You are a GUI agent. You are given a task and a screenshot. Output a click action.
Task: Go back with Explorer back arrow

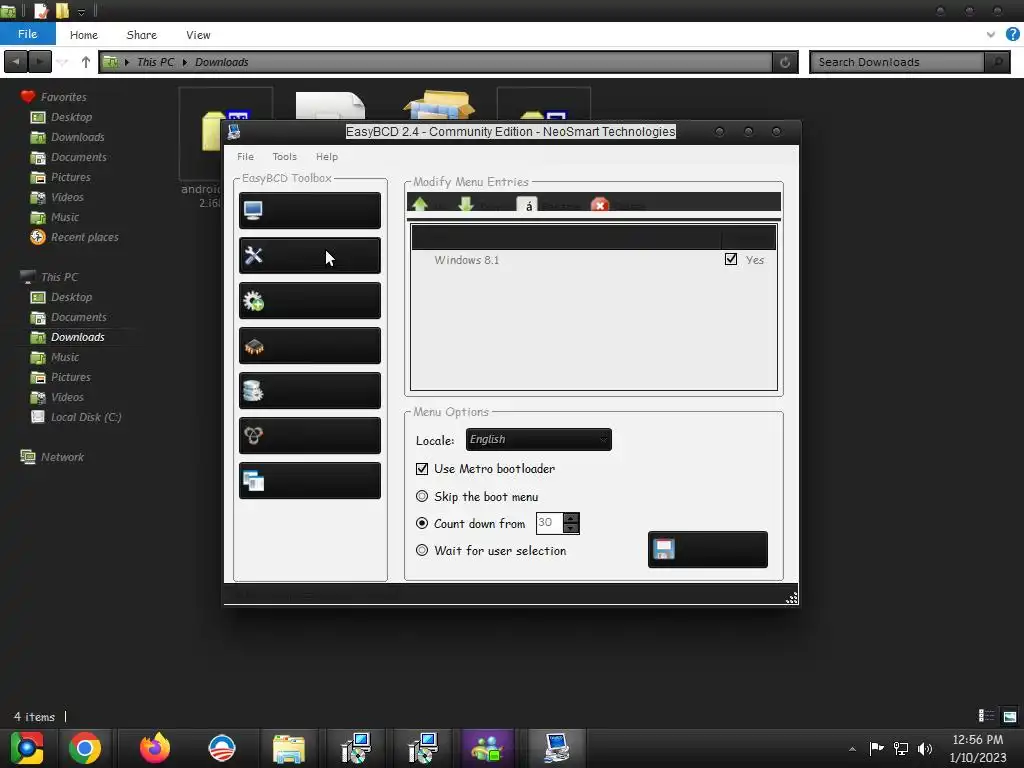coord(16,62)
